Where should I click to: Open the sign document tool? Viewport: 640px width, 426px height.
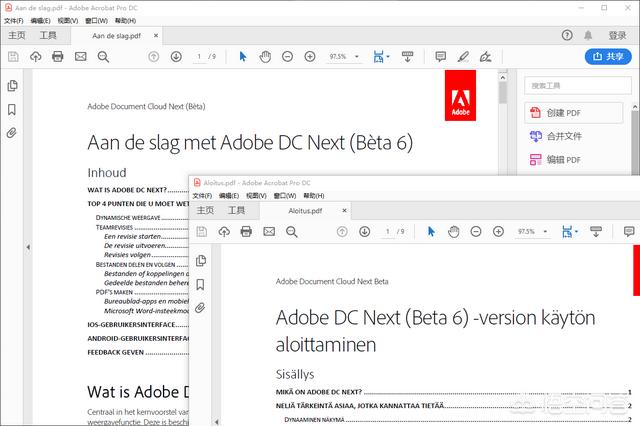(x=485, y=57)
